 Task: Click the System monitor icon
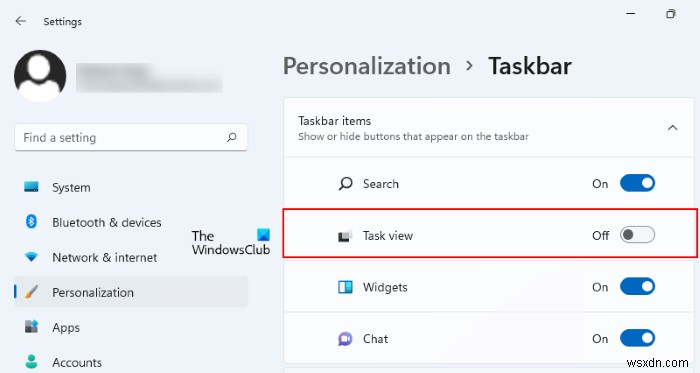coord(31,186)
